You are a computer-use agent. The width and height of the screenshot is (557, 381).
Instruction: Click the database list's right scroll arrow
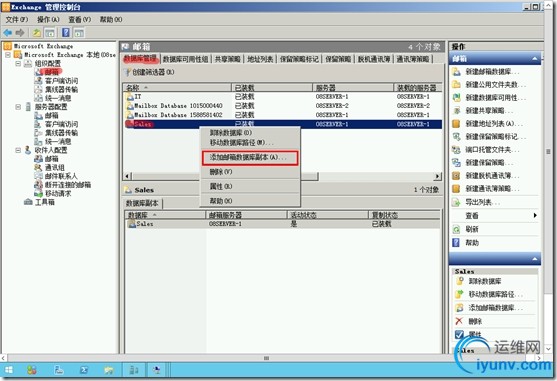pos(438,176)
